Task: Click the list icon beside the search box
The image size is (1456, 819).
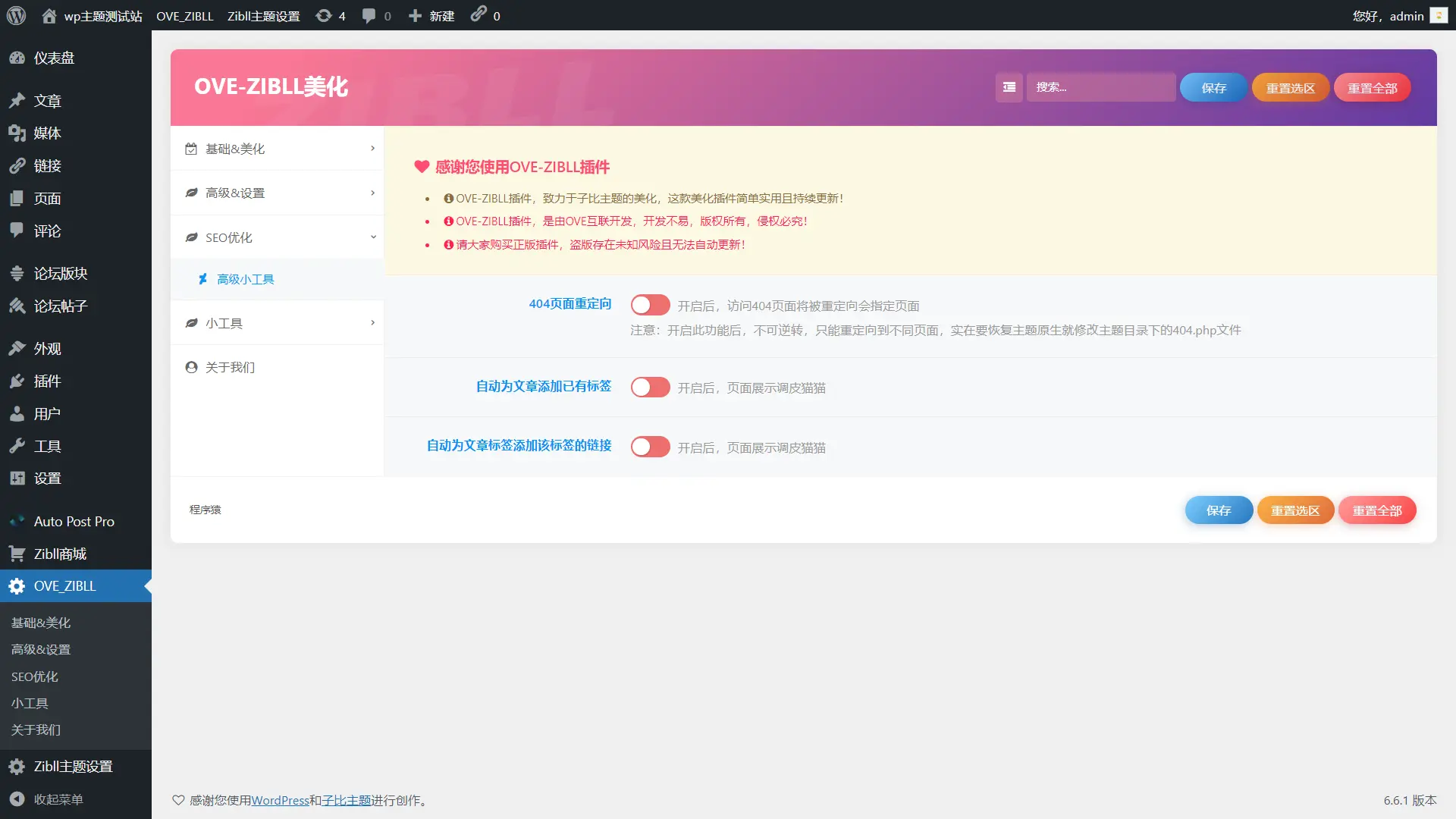Action: tap(1009, 87)
